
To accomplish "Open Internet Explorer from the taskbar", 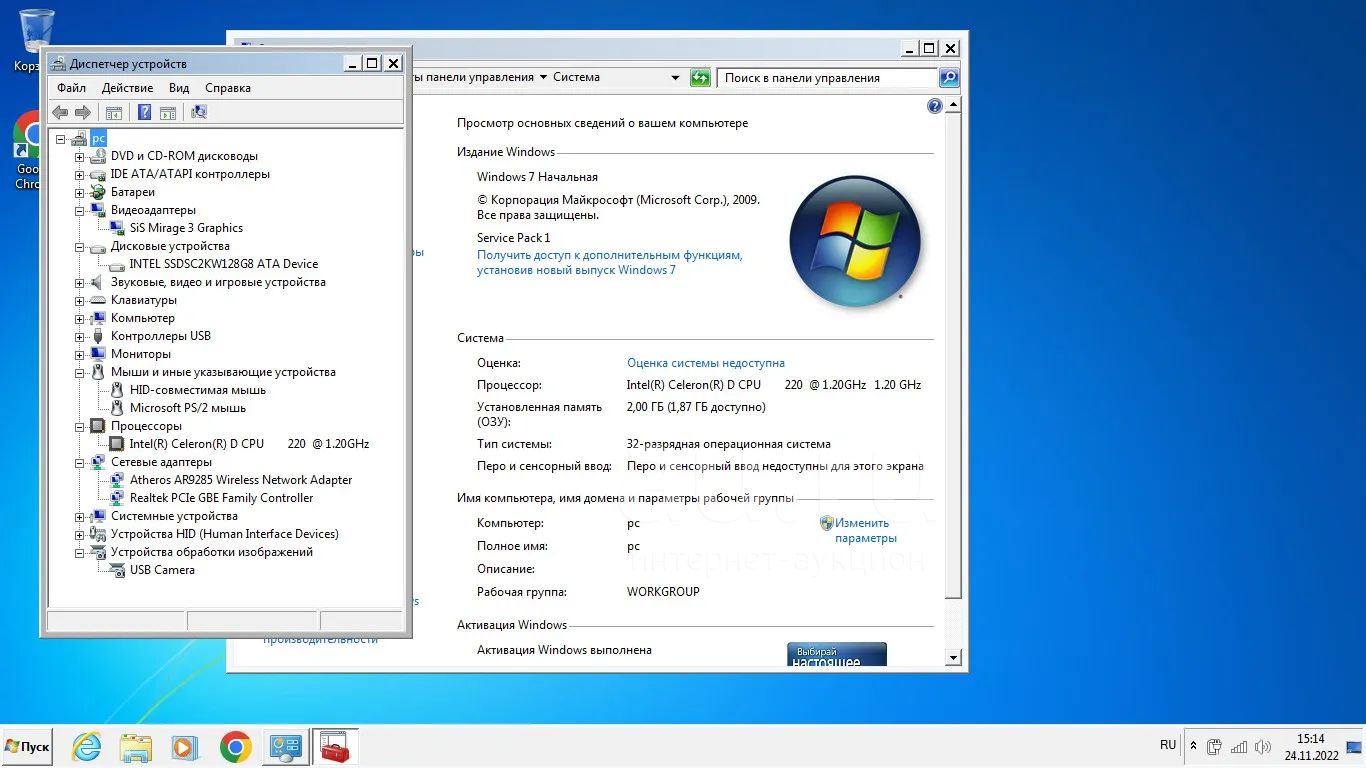I will pos(87,747).
